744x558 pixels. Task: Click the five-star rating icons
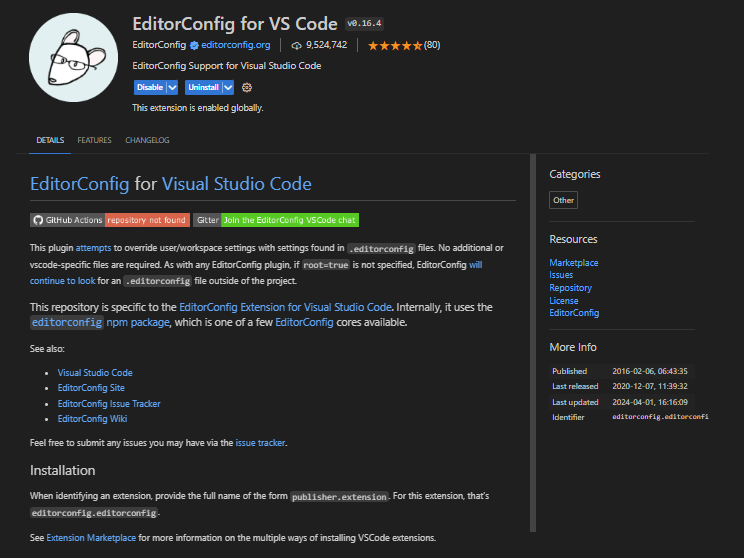click(394, 45)
